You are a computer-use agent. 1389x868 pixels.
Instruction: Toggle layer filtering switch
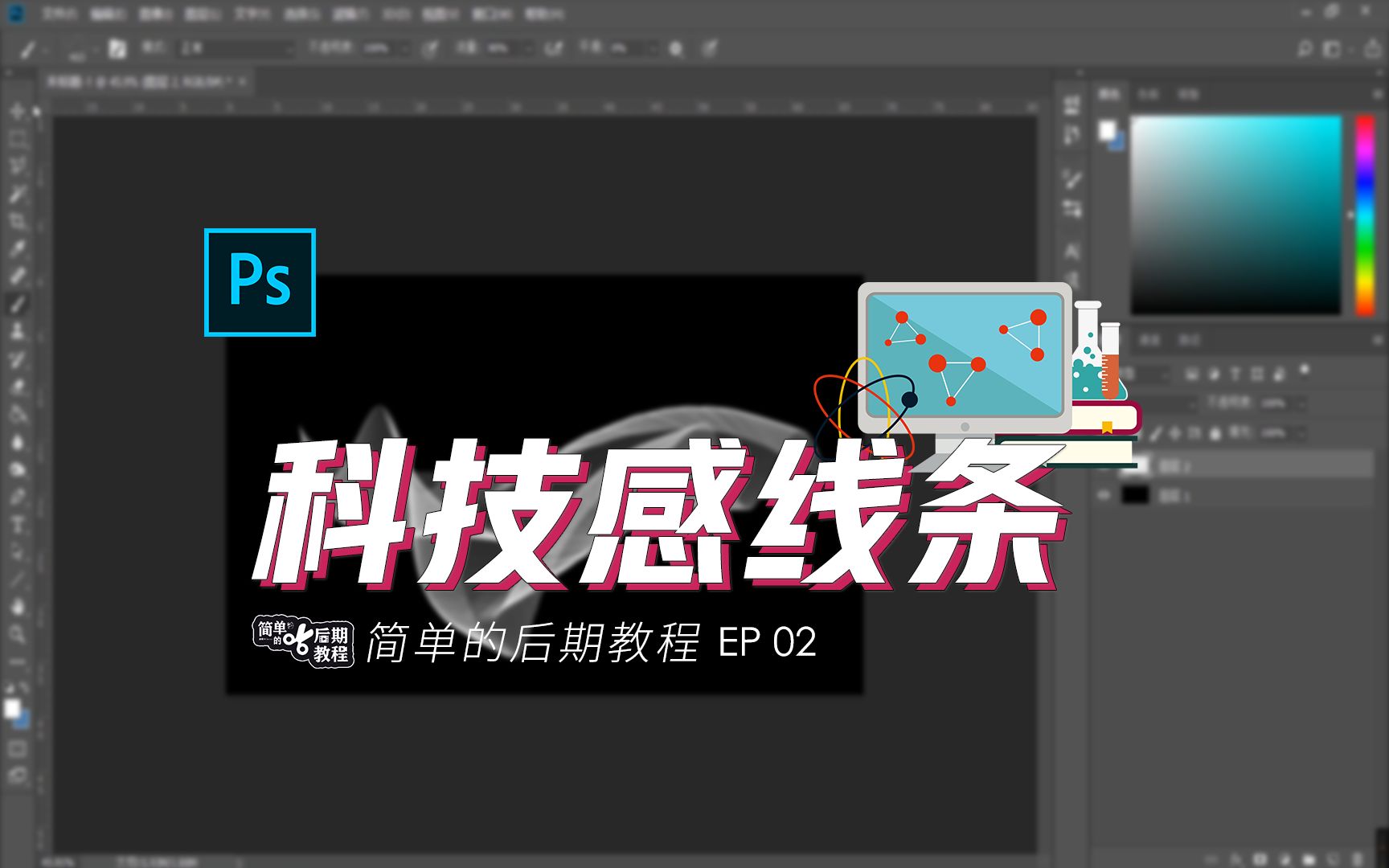pos(1304,371)
